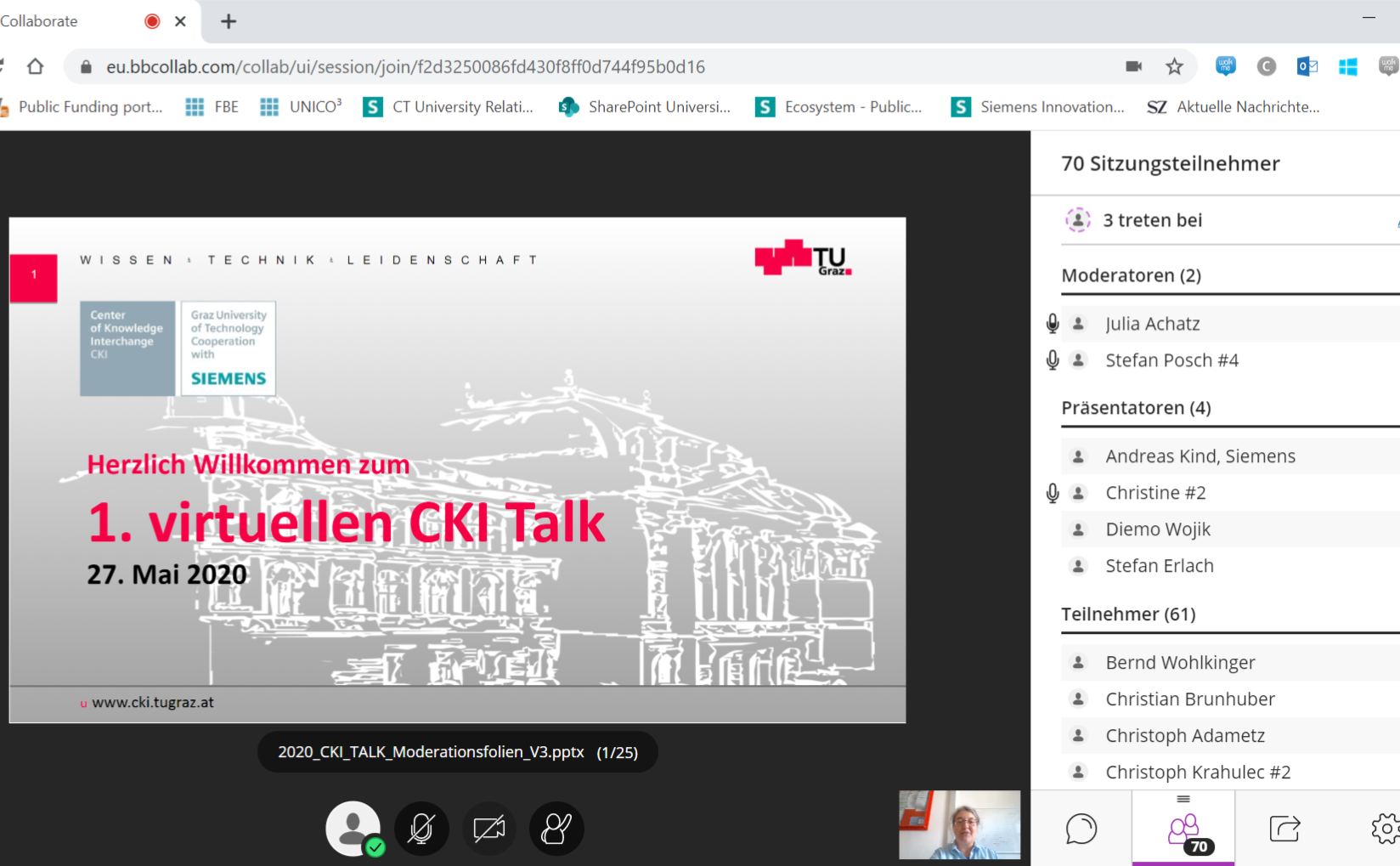Select moderator Stefan Posch #4

[x=1230, y=360]
